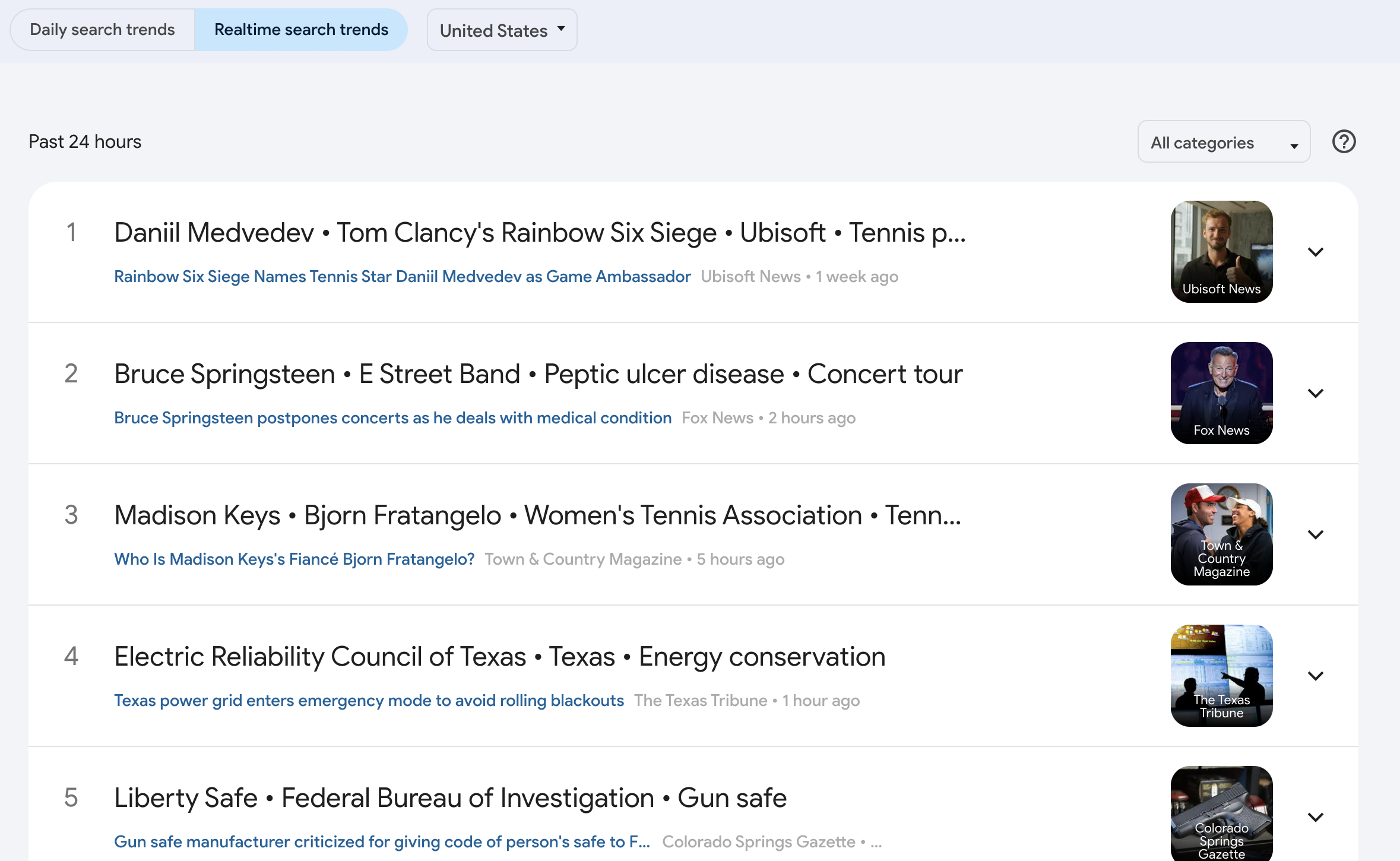This screenshot has width=1400, height=861.
Task: Open the All categories dropdown
Action: coord(1223,143)
